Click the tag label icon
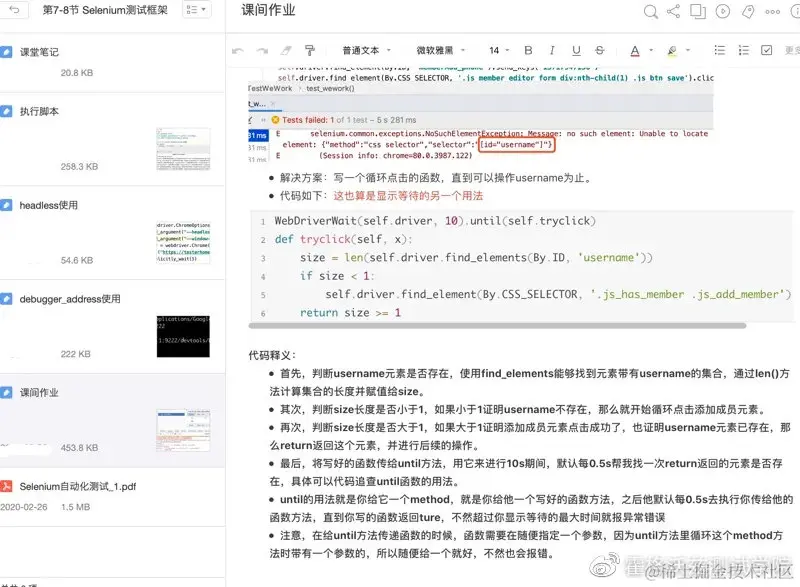This screenshot has width=800, height=587. click(x=748, y=11)
